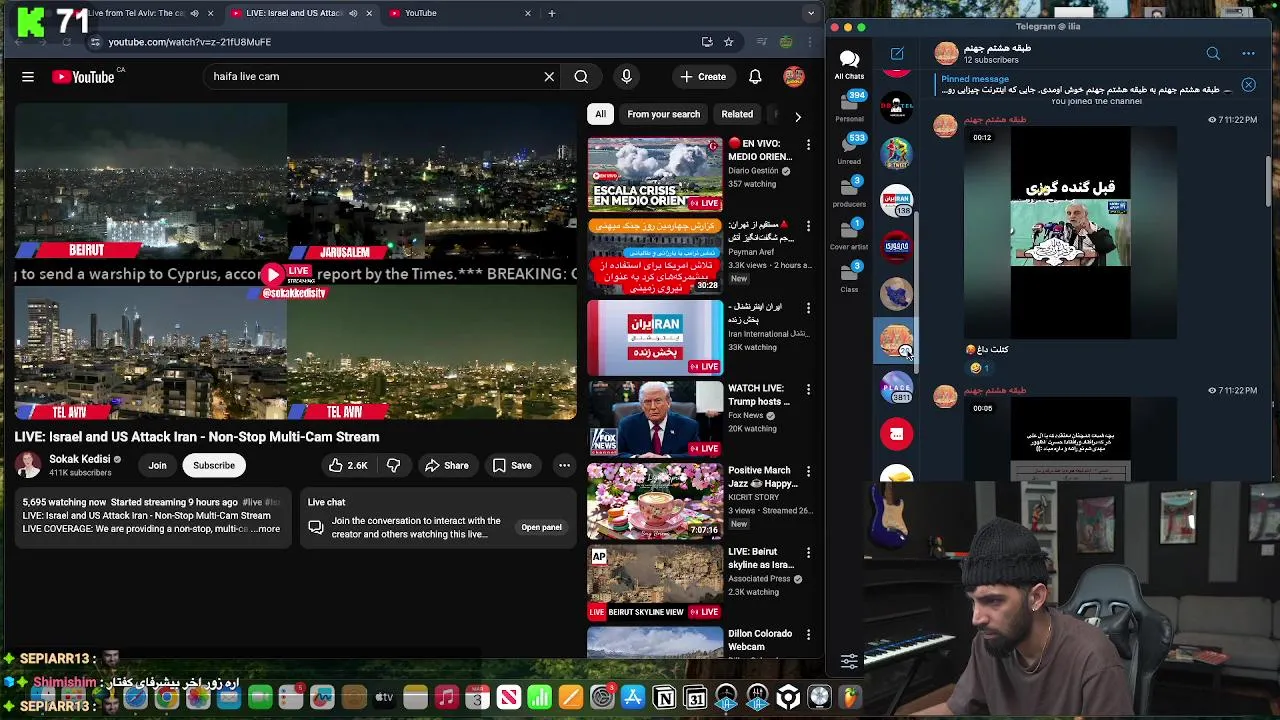Click inside the multi-cam video player
Image resolution: width=1280 pixels, height=720 pixels.
click(295, 260)
